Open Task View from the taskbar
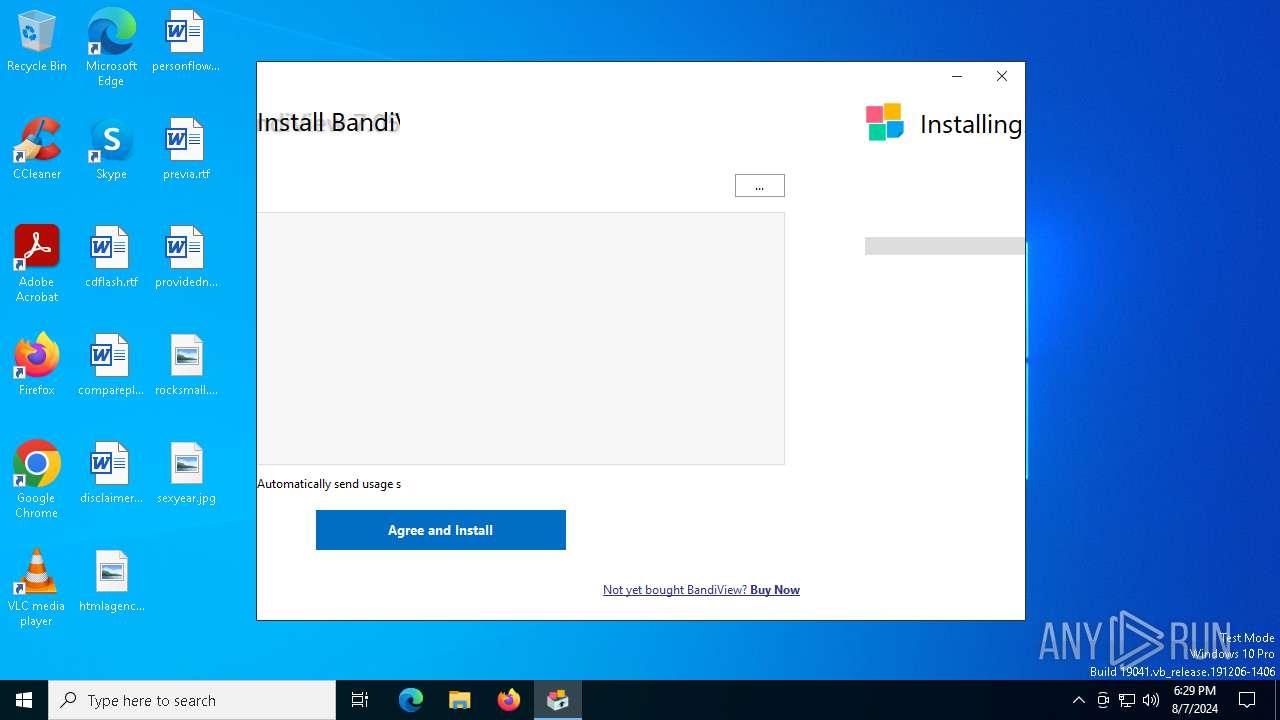Viewport: 1280px width, 720px height. [360, 700]
